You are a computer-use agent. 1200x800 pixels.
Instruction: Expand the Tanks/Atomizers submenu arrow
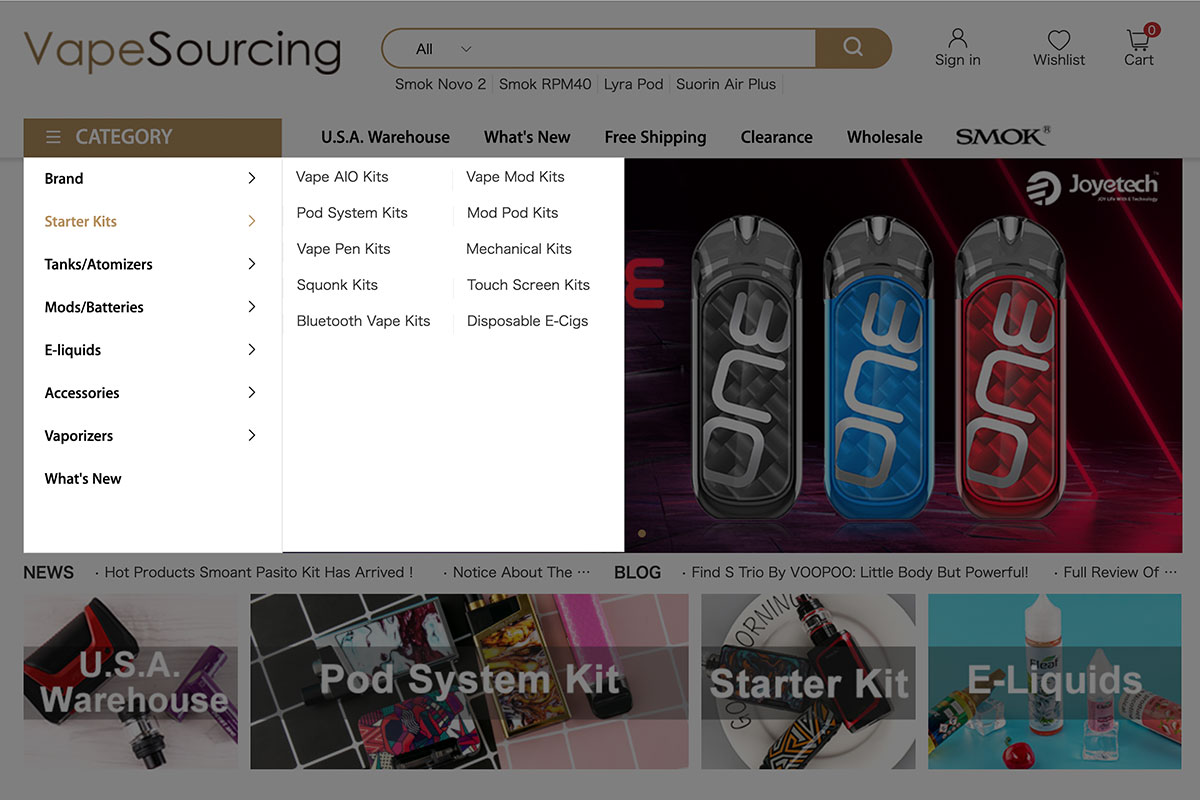point(251,264)
